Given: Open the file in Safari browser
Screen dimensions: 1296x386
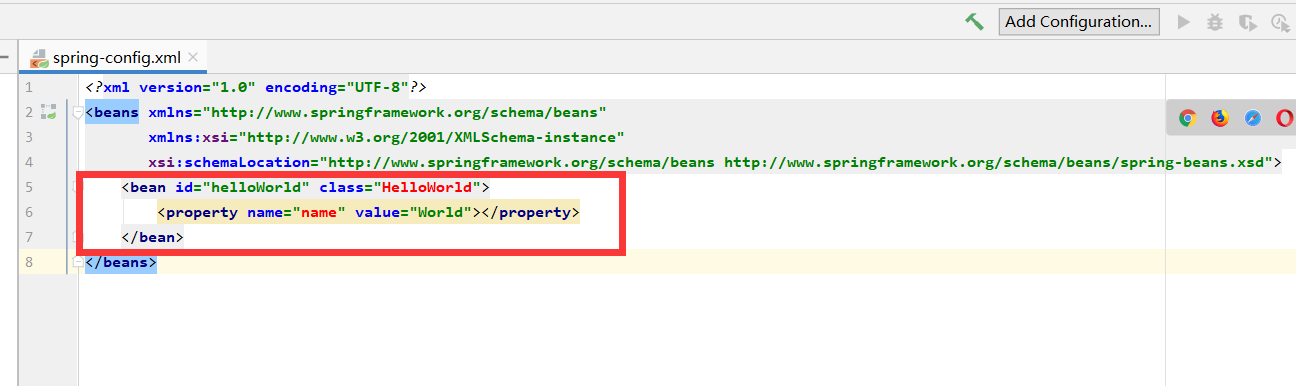Looking at the screenshot, I should [x=1253, y=118].
